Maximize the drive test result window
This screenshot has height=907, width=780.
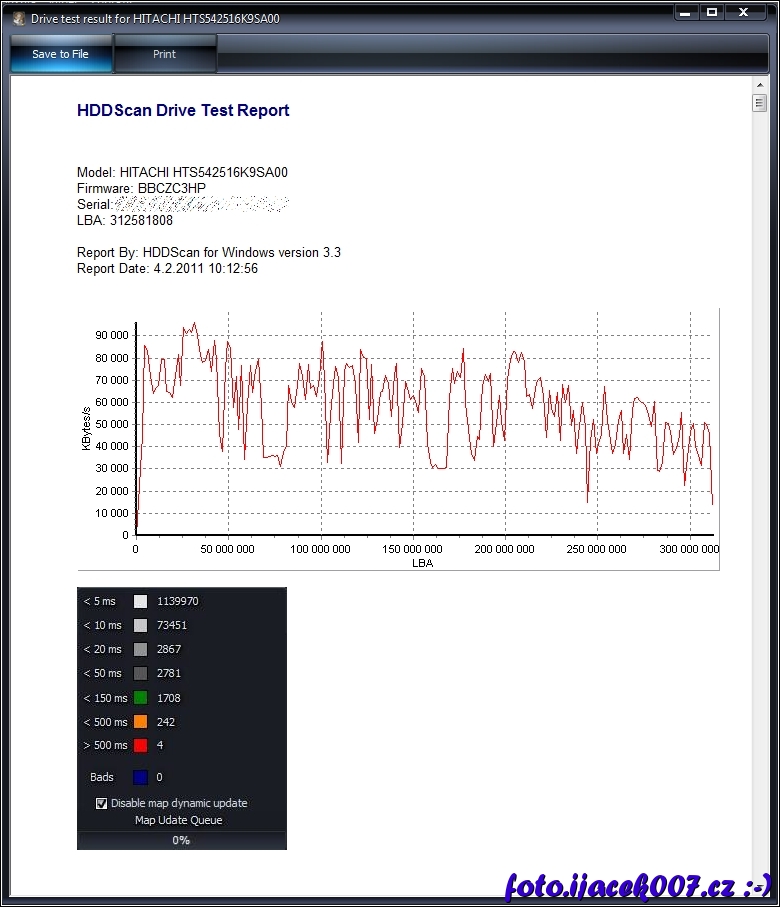click(x=712, y=12)
